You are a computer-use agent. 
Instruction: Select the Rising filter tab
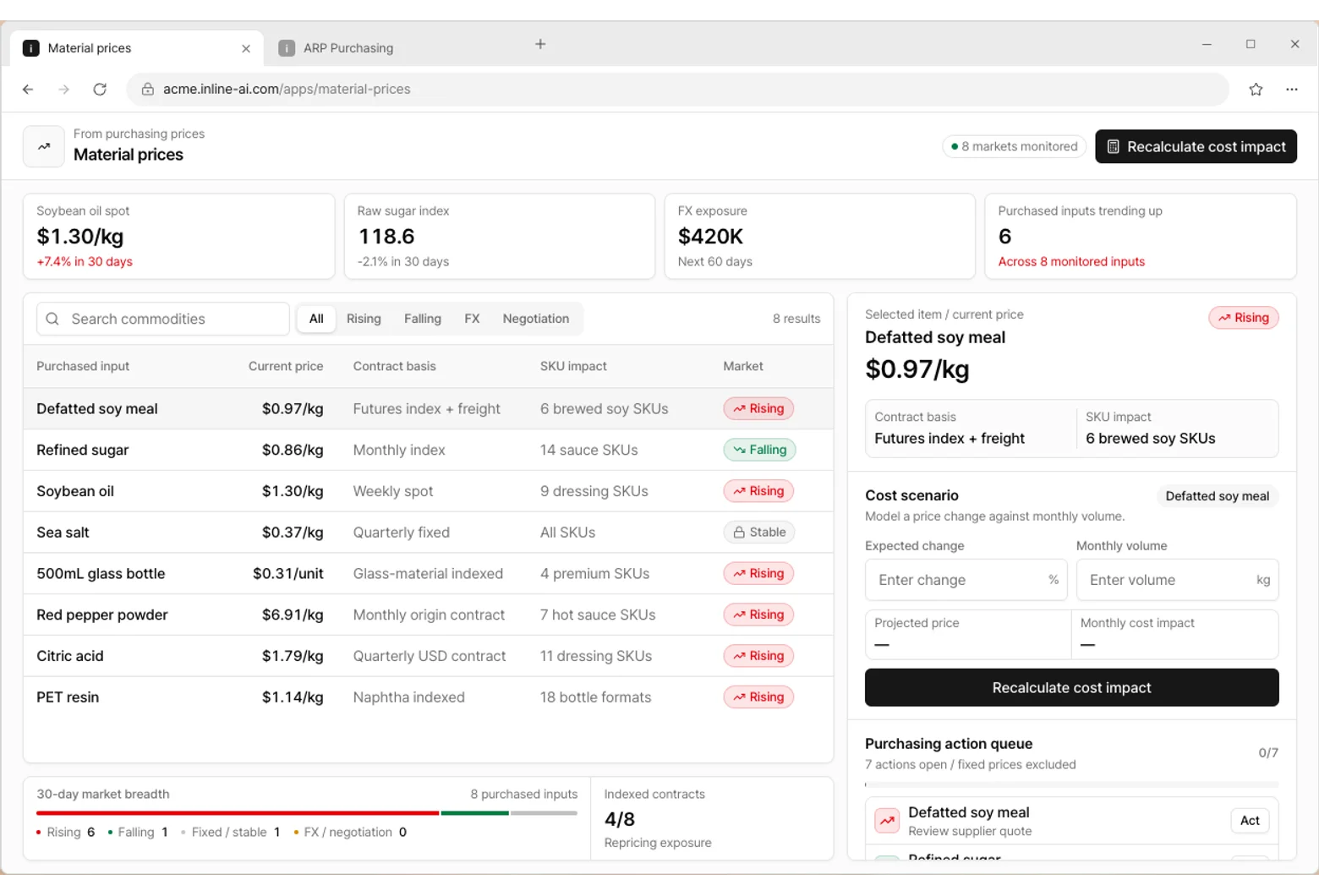click(x=364, y=319)
